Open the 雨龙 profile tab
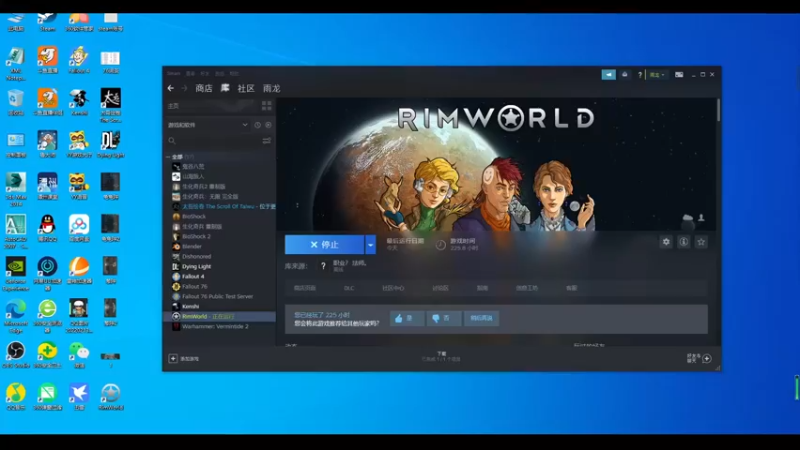This screenshot has height=450, width=800. pos(271,88)
